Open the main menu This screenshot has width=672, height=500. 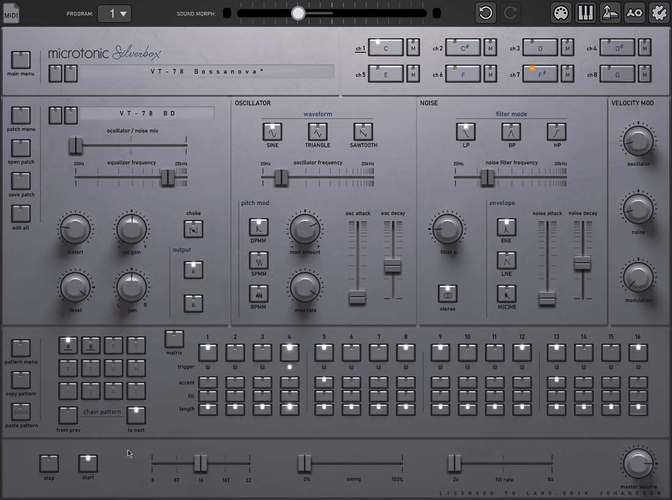pyautogui.click(x=21, y=60)
